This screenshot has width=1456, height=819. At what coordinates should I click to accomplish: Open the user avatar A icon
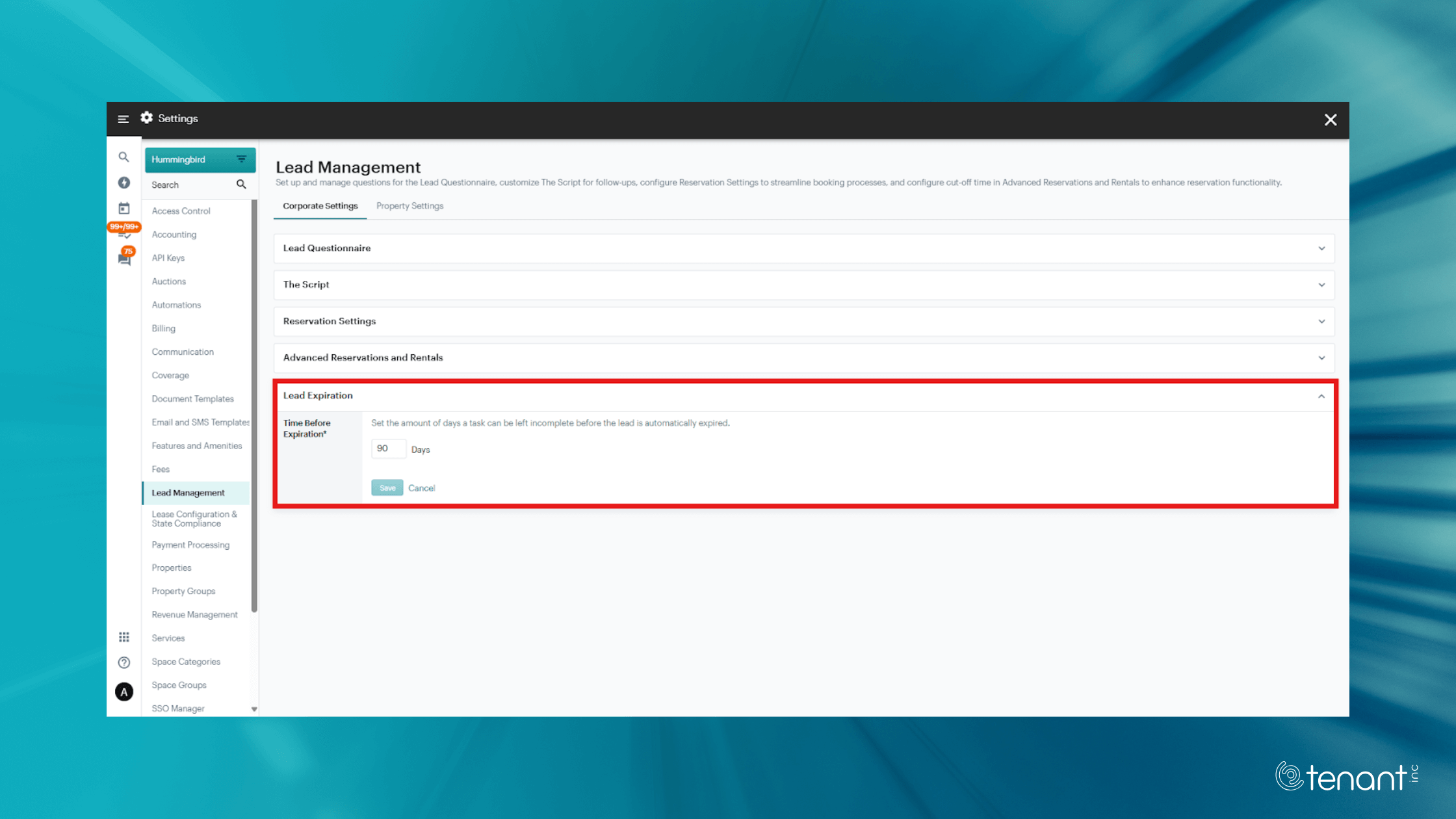click(x=123, y=692)
